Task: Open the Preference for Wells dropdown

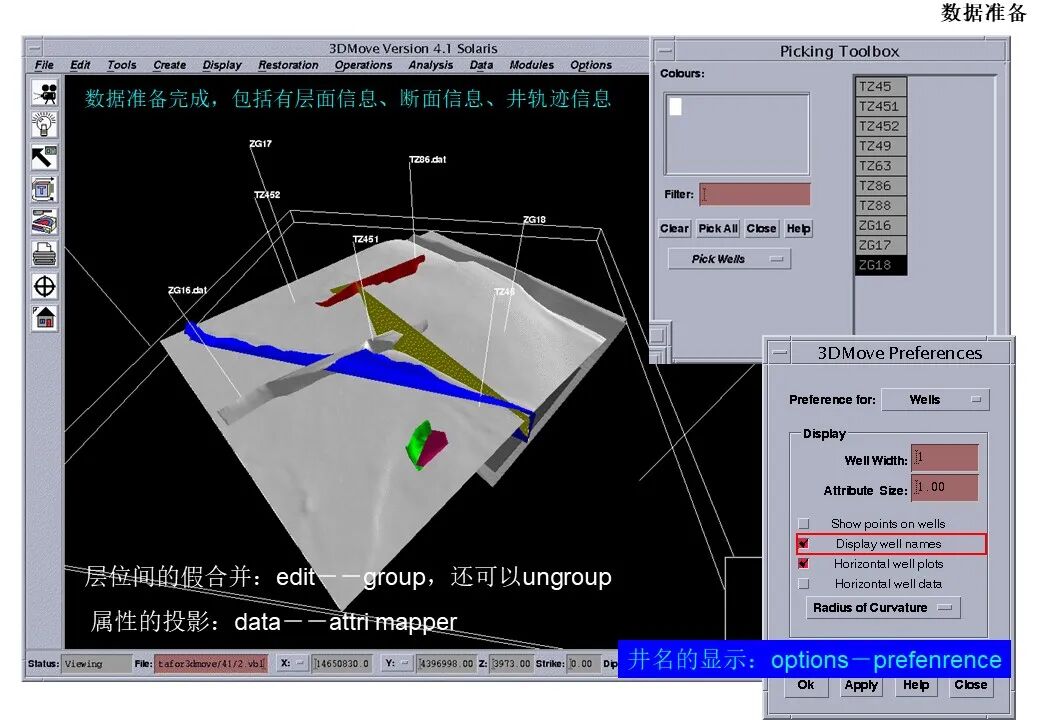Action: (935, 400)
